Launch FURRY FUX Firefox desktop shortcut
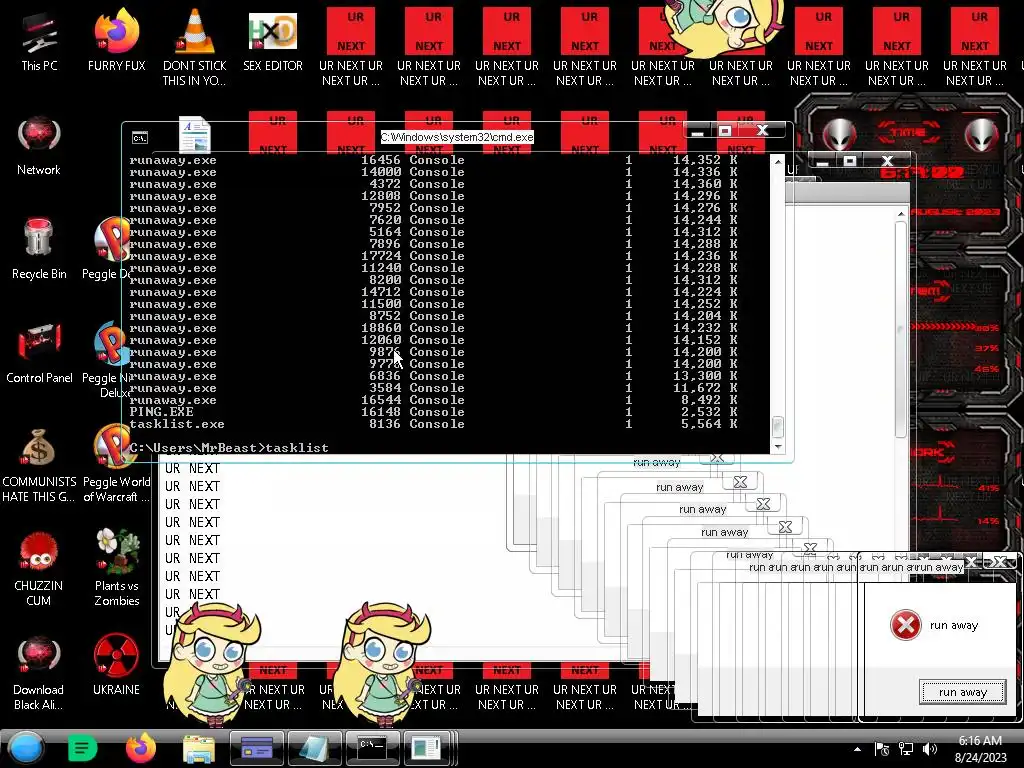The height and width of the screenshot is (768, 1024). click(x=117, y=40)
